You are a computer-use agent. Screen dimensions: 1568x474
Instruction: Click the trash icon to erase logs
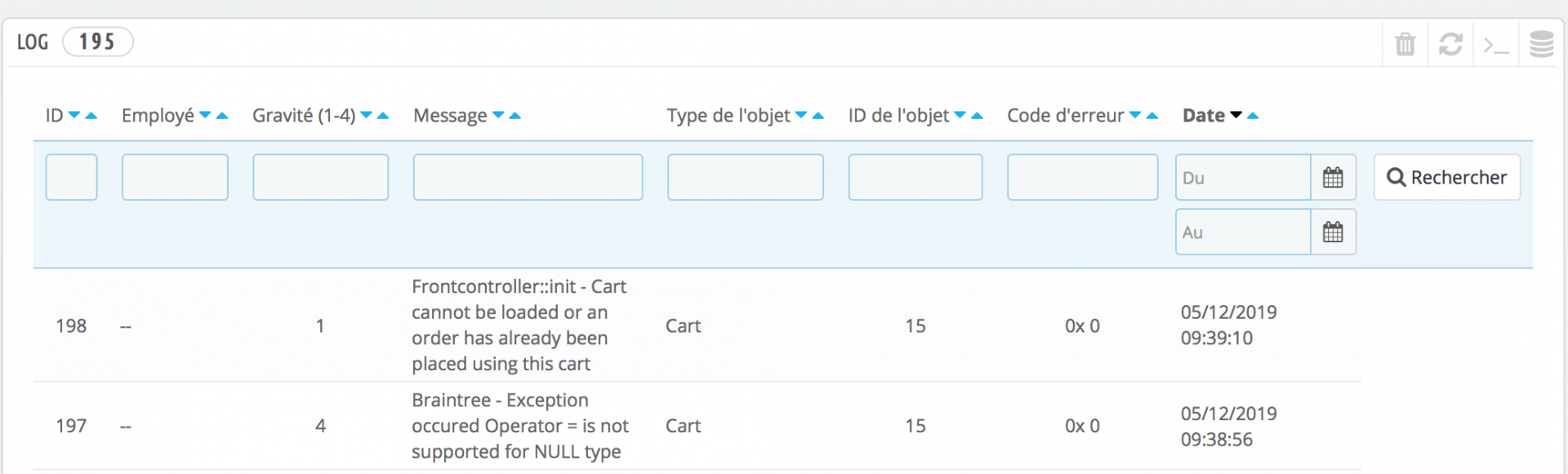(1405, 43)
